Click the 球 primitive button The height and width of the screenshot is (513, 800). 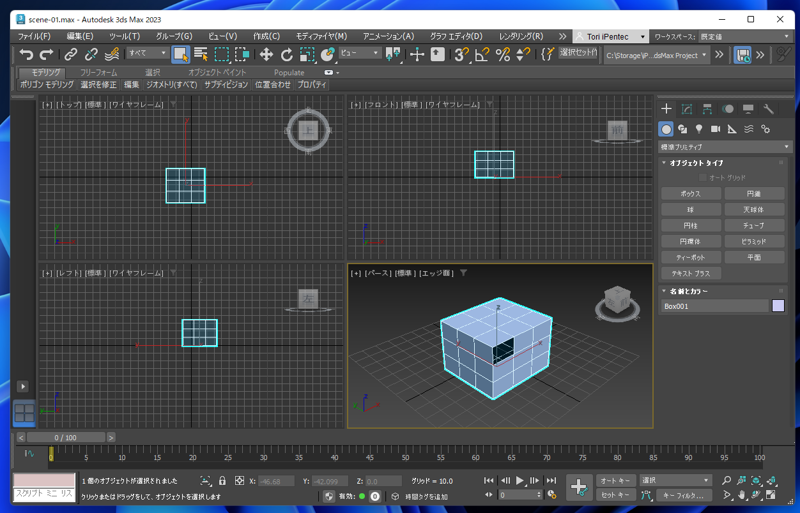[691, 210]
